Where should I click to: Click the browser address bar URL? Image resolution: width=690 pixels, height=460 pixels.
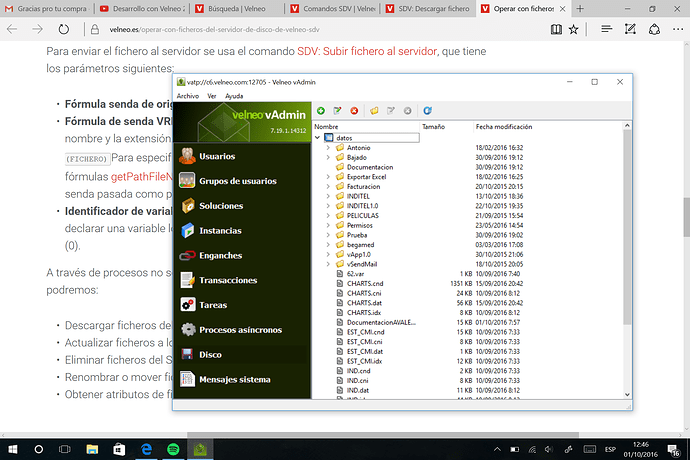pos(214,29)
